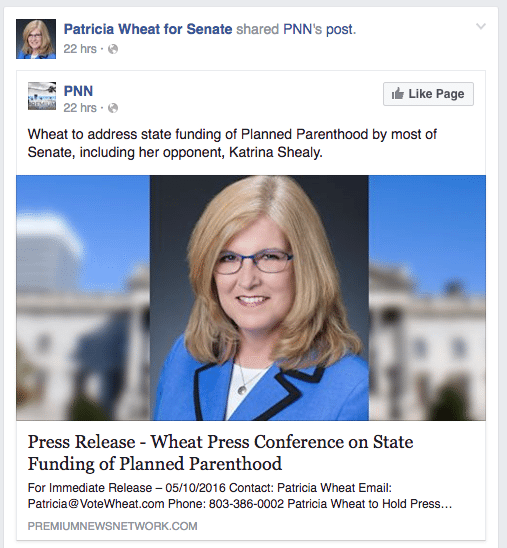
Task: Click the 22 hrs timestamp of shared post
Action: (x=80, y=49)
